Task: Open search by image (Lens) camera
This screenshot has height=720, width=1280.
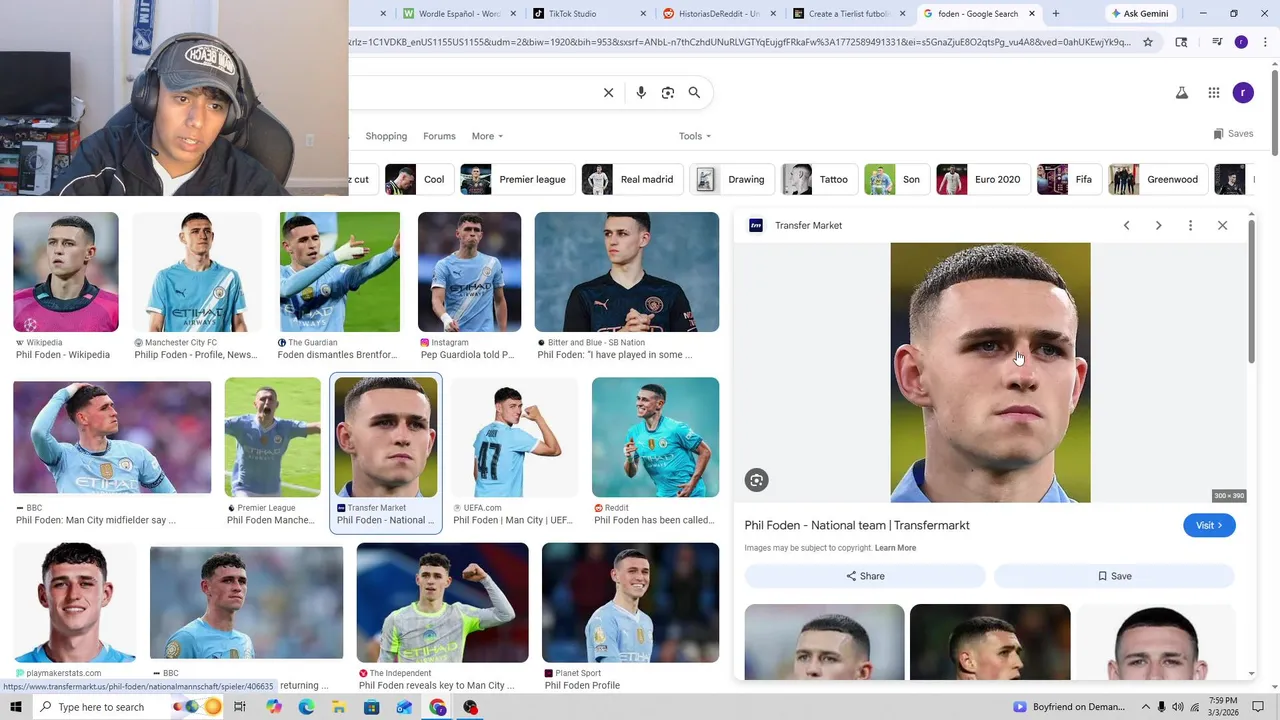Action: pos(668,93)
